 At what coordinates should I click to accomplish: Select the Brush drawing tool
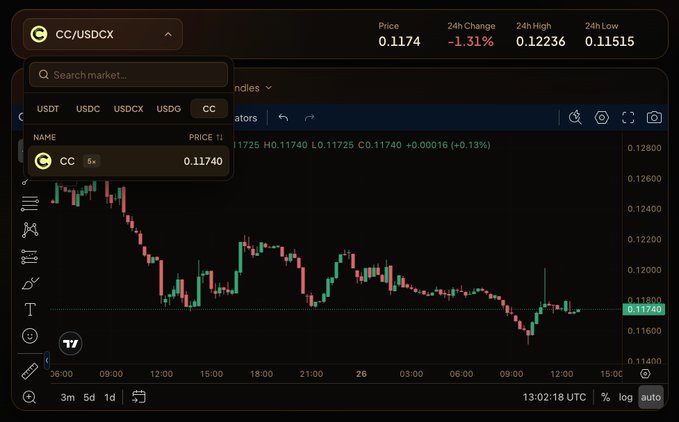tap(30, 283)
